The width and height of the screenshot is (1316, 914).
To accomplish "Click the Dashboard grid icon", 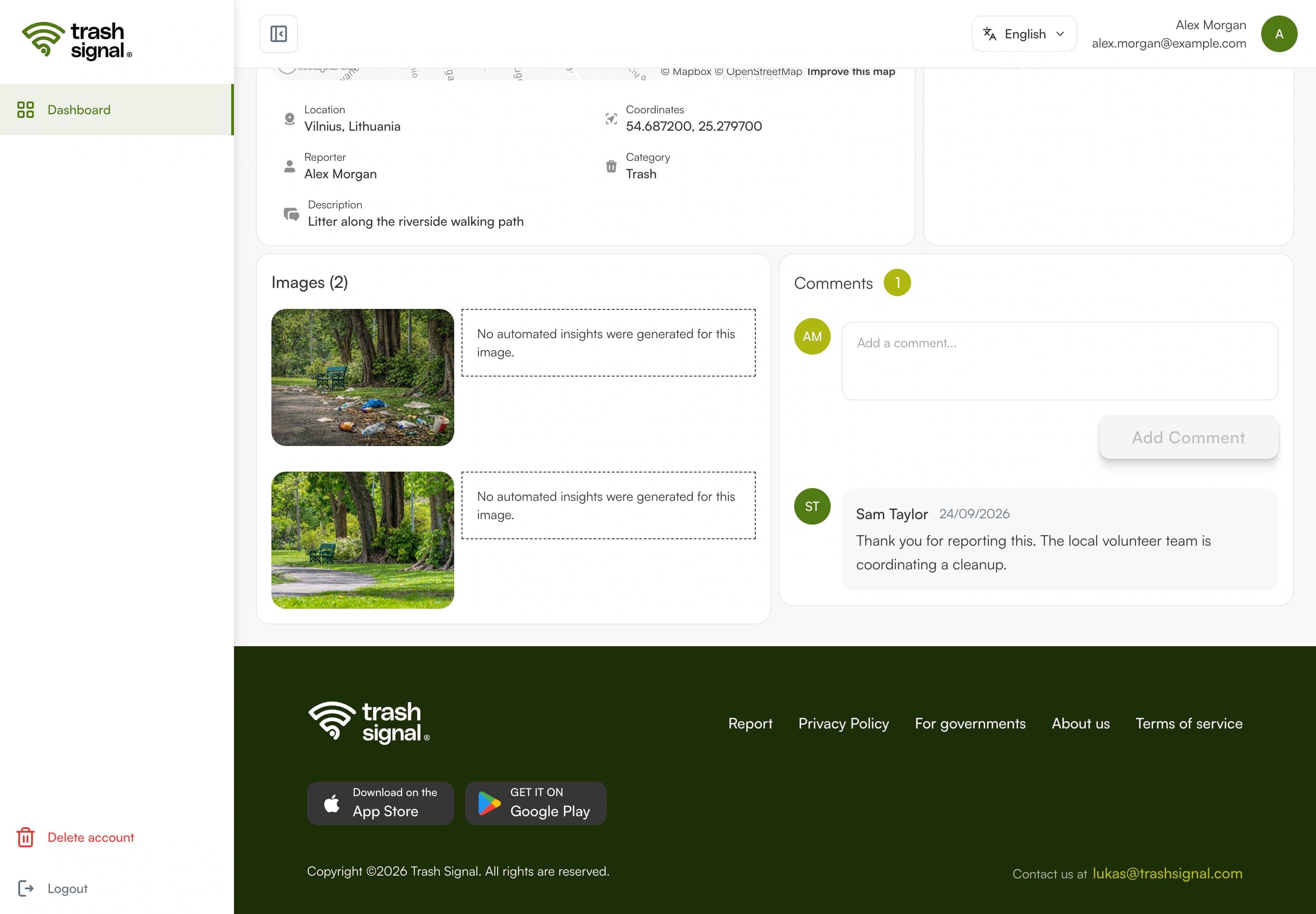I will (26, 109).
